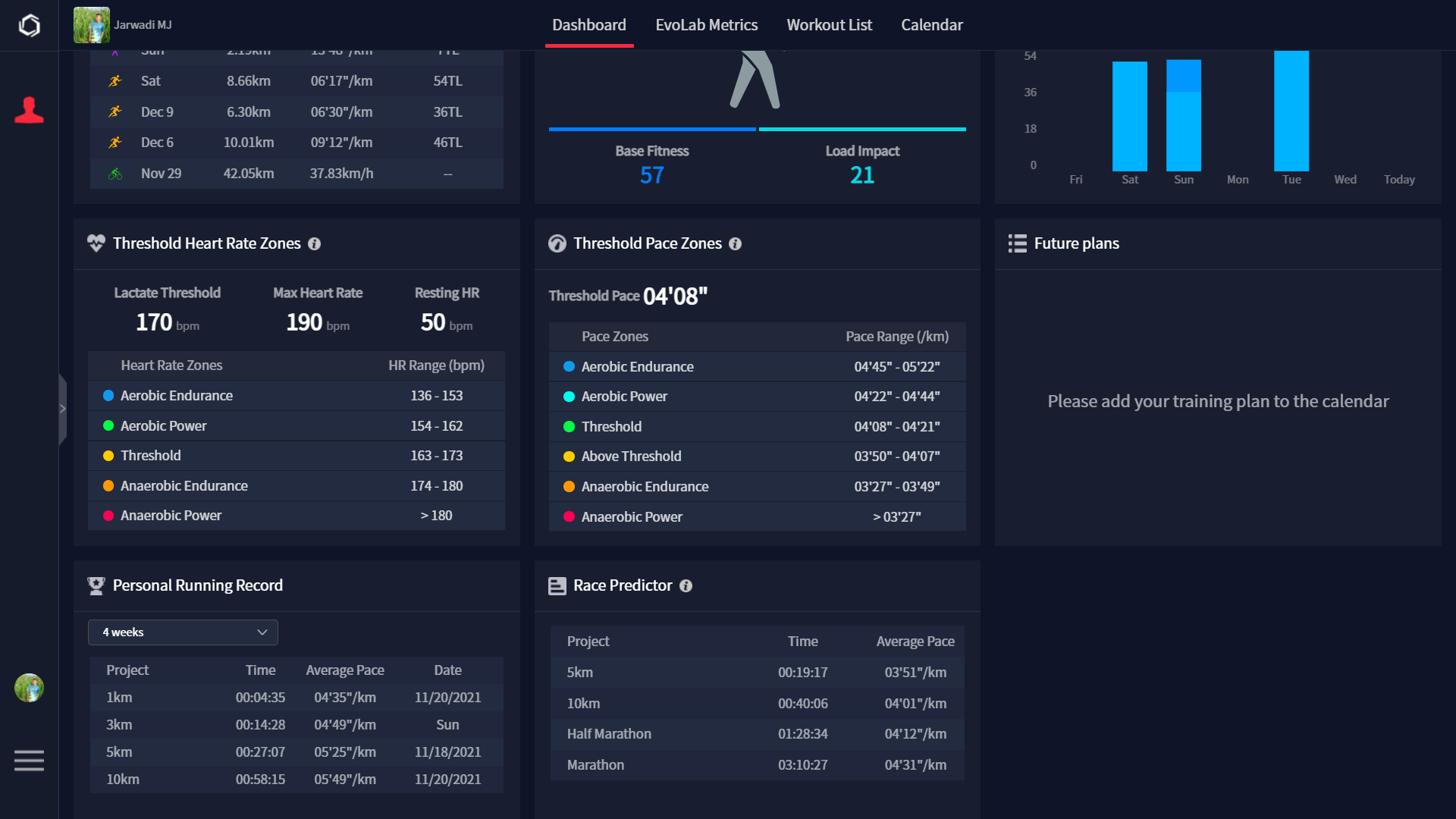The image size is (1456, 819).
Task: Click the Tue bar in training load chart
Action: 1291,111
